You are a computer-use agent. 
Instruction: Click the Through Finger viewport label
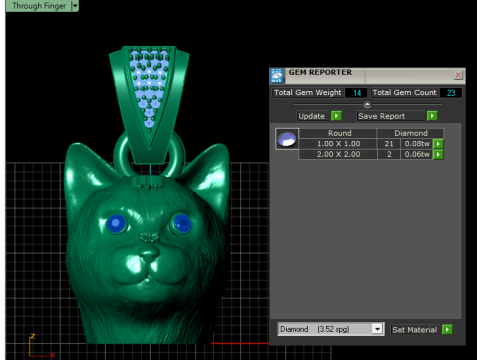39,6
